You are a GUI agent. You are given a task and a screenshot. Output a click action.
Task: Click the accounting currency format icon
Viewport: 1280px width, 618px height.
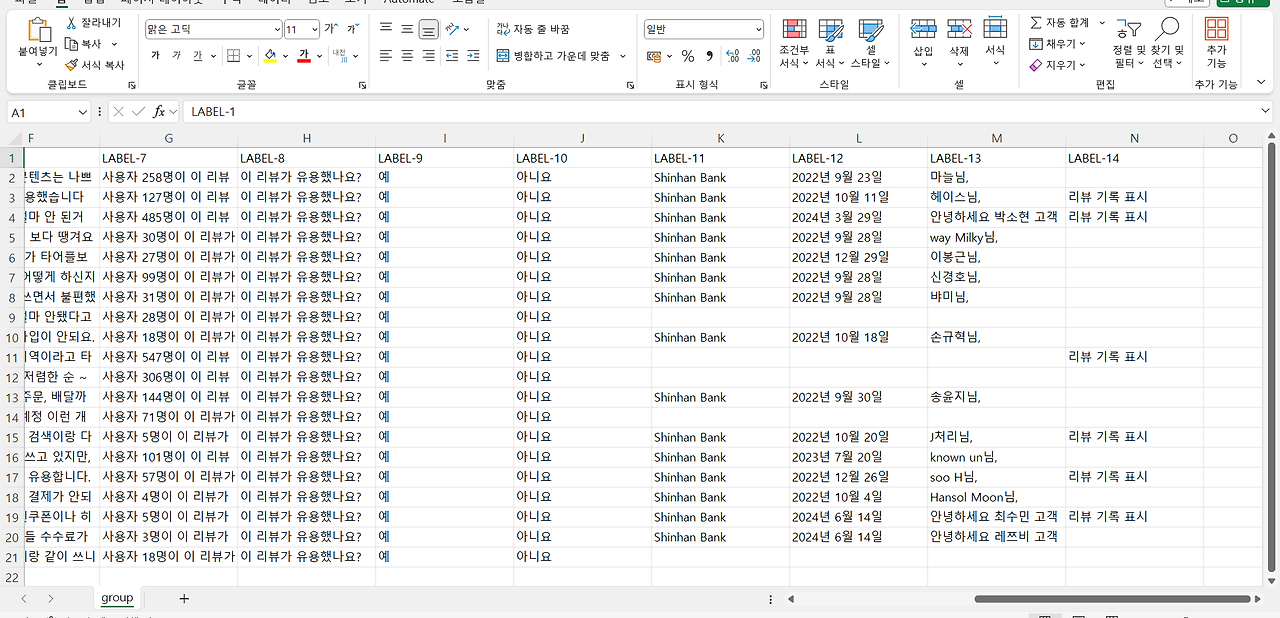click(x=654, y=56)
